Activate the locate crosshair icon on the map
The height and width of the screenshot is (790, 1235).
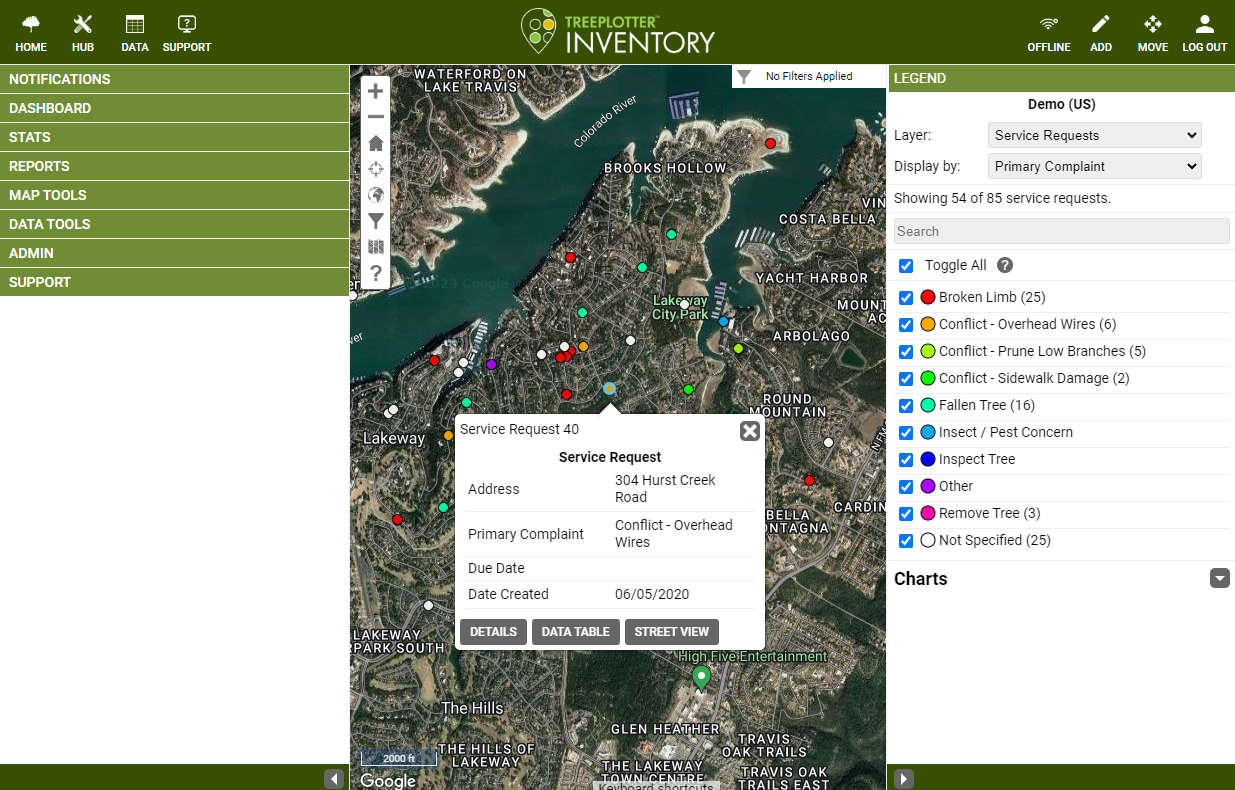point(375,169)
